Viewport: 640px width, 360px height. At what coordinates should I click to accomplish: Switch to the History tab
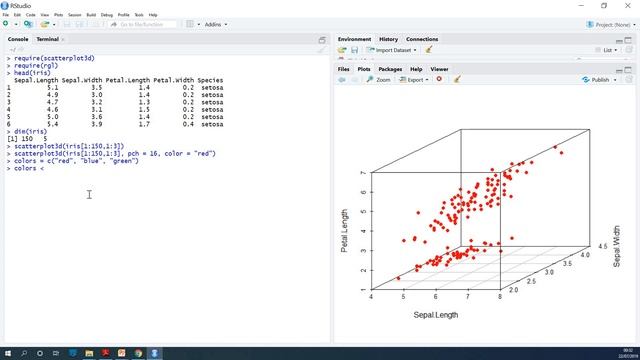(x=388, y=39)
